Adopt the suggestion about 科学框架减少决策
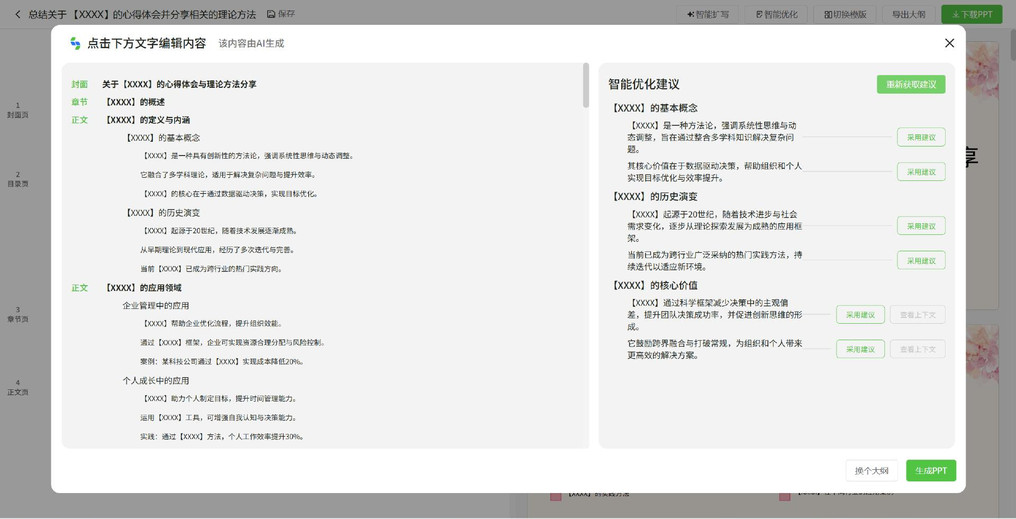 coord(860,315)
